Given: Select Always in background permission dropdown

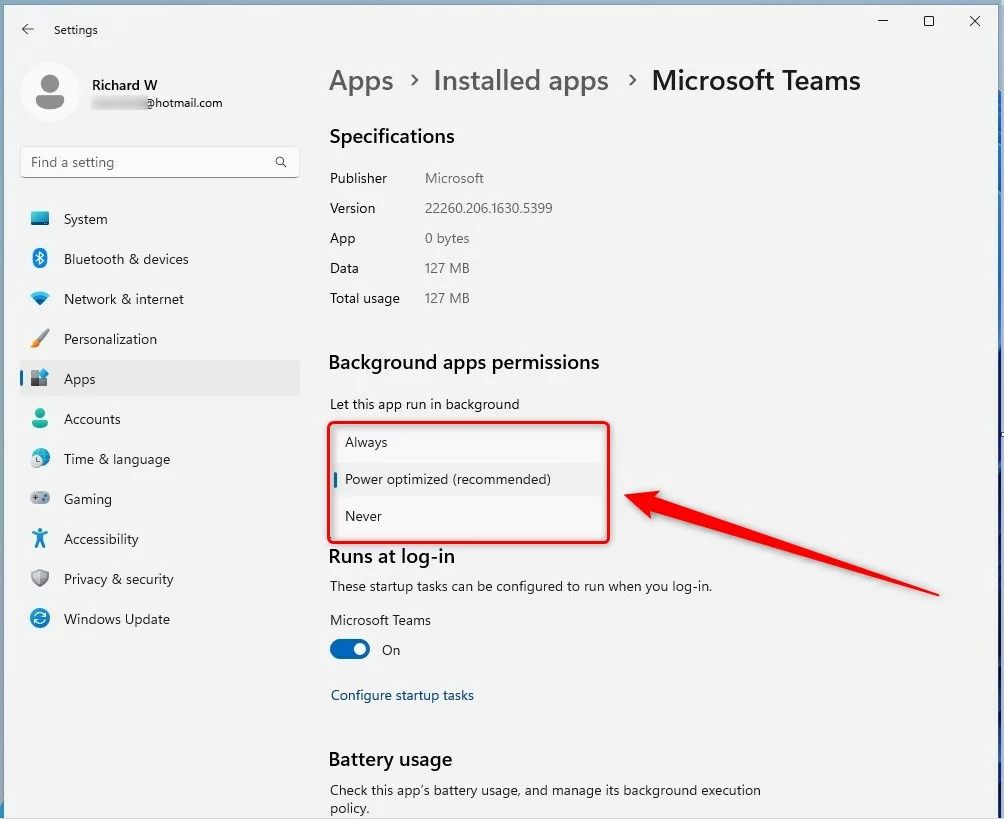Looking at the screenshot, I should (367, 442).
